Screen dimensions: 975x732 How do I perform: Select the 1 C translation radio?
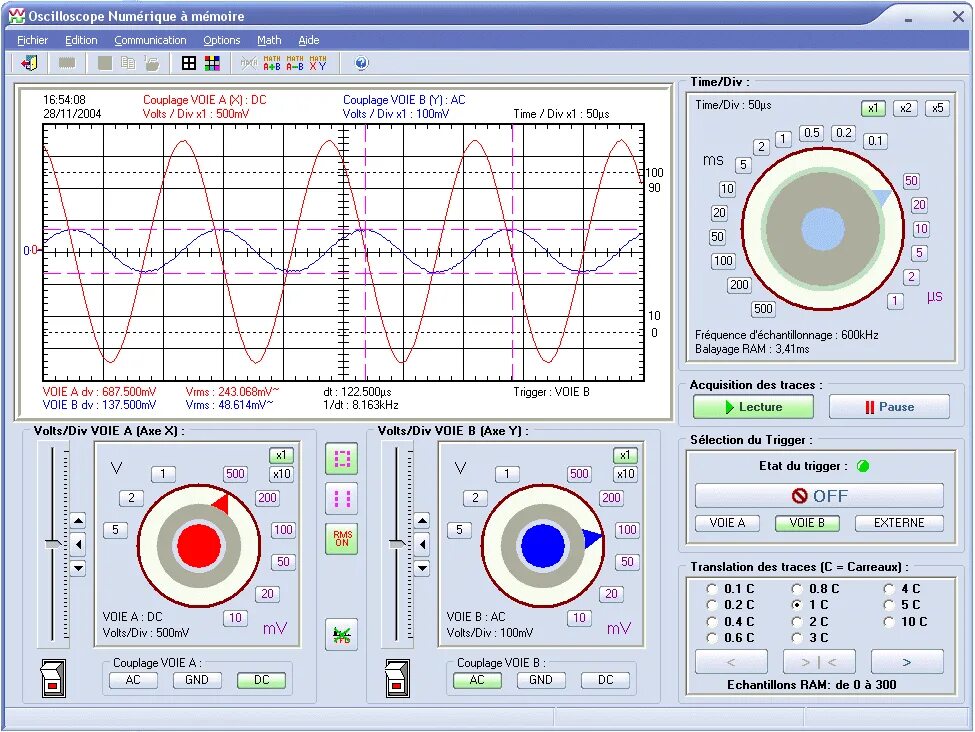(x=797, y=605)
